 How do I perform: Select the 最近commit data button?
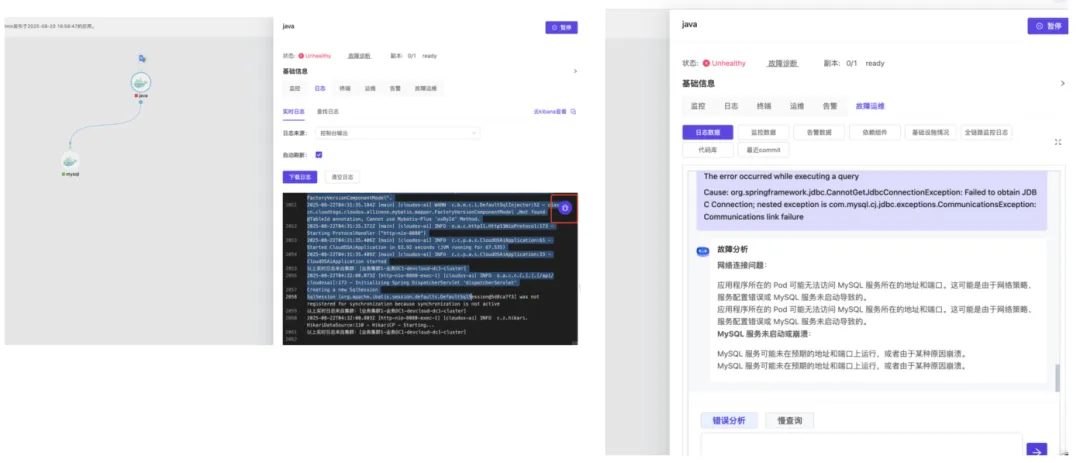point(763,150)
